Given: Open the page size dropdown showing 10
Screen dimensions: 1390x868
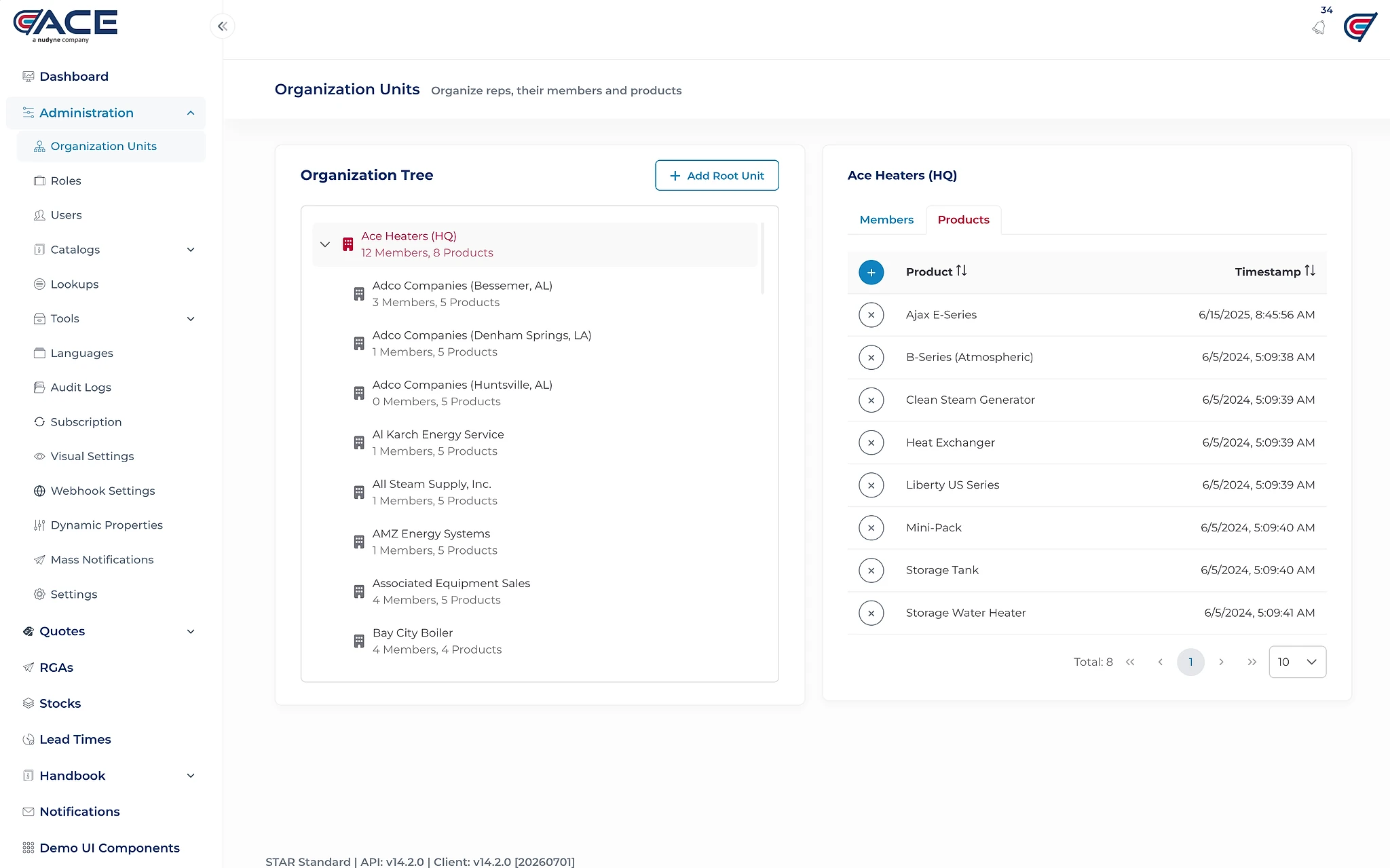Looking at the screenshot, I should (x=1297, y=662).
